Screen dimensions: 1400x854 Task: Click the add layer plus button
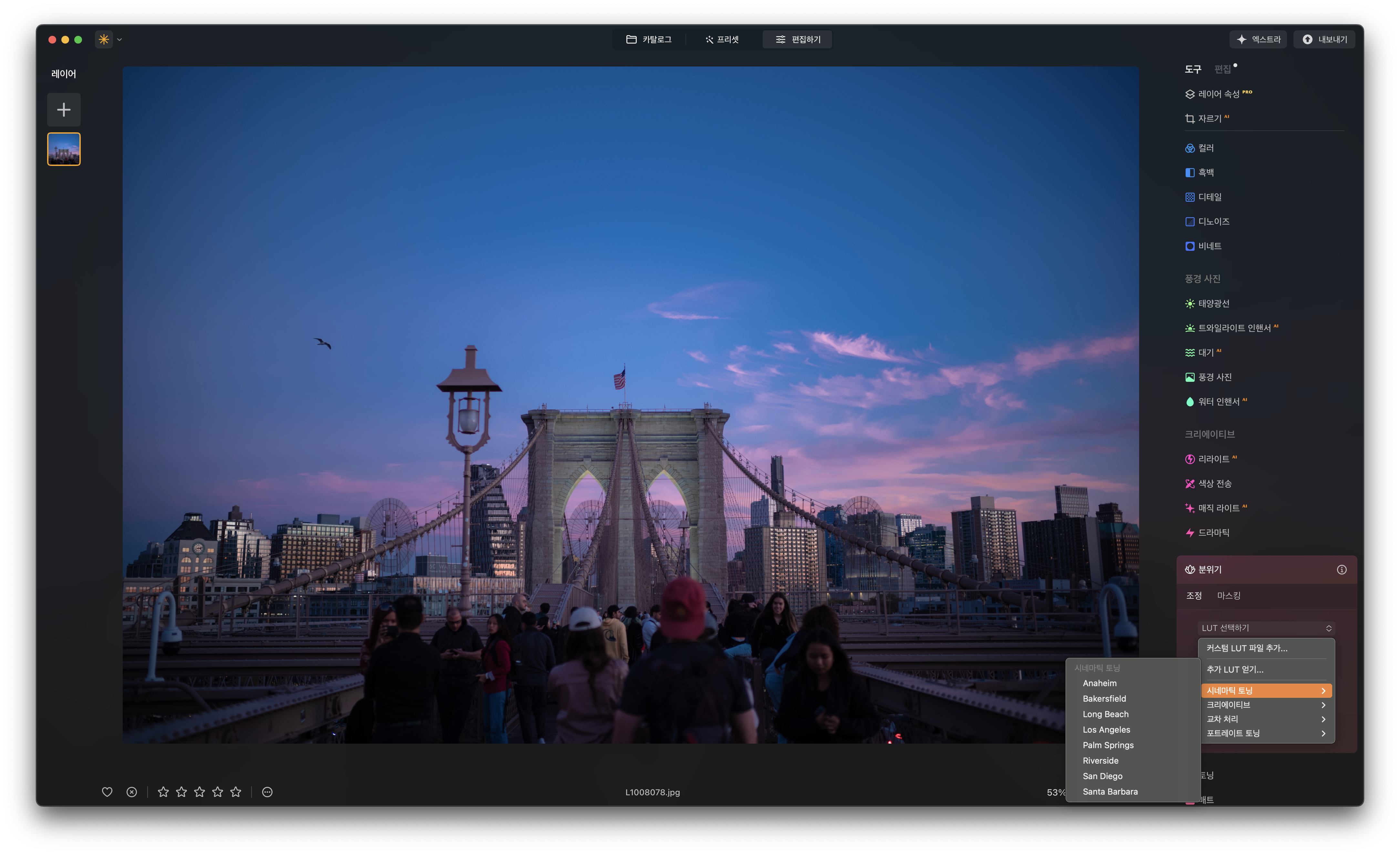pos(64,110)
